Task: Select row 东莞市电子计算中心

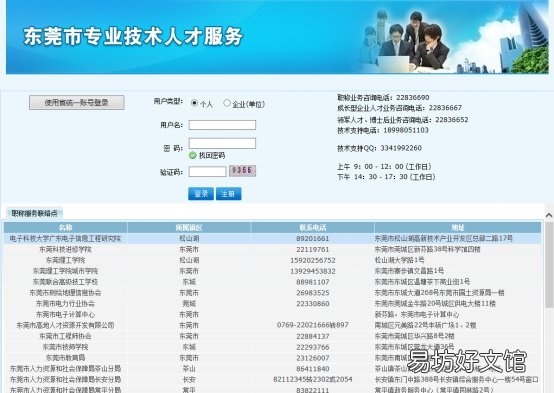Action: point(272,315)
